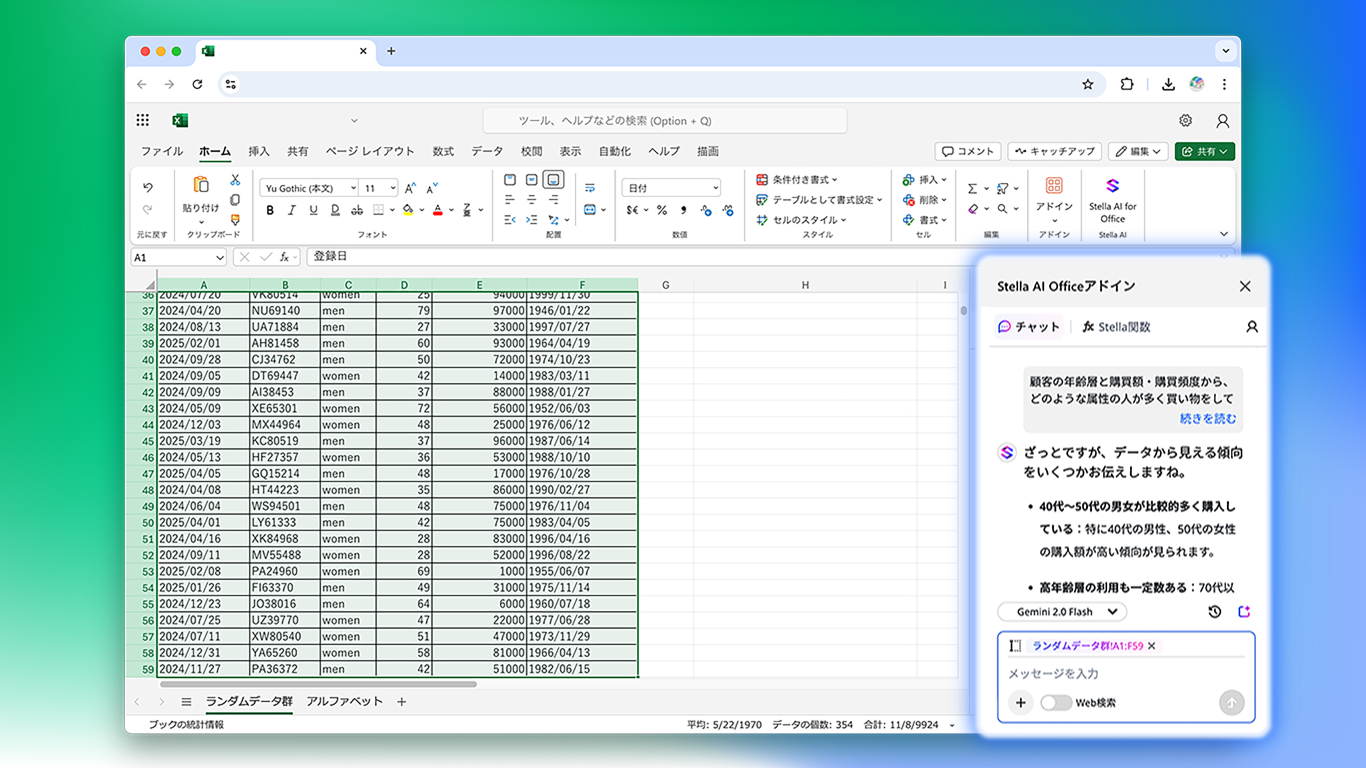This screenshot has width=1366, height=768.
Task: Click the 続きを読む link in the chat
Action: click(x=1207, y=419)
